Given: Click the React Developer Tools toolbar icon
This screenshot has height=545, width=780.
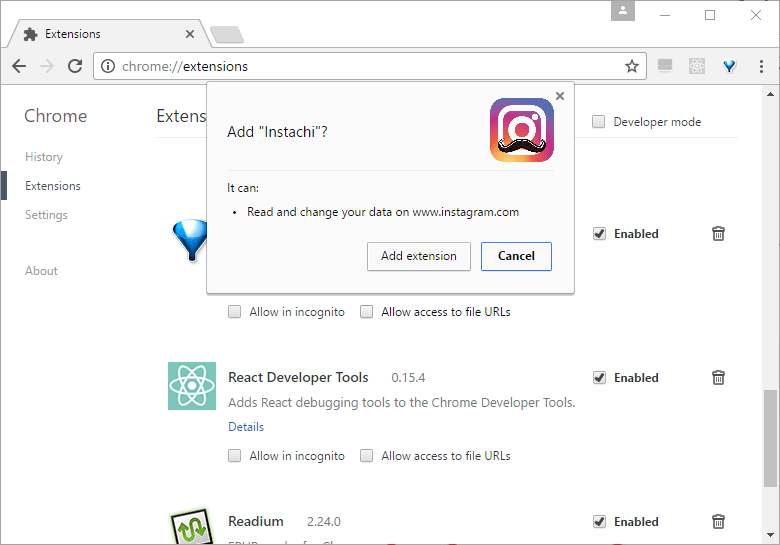Looking at the screenshot, I should pyautogui.click(x=697, y=66).
